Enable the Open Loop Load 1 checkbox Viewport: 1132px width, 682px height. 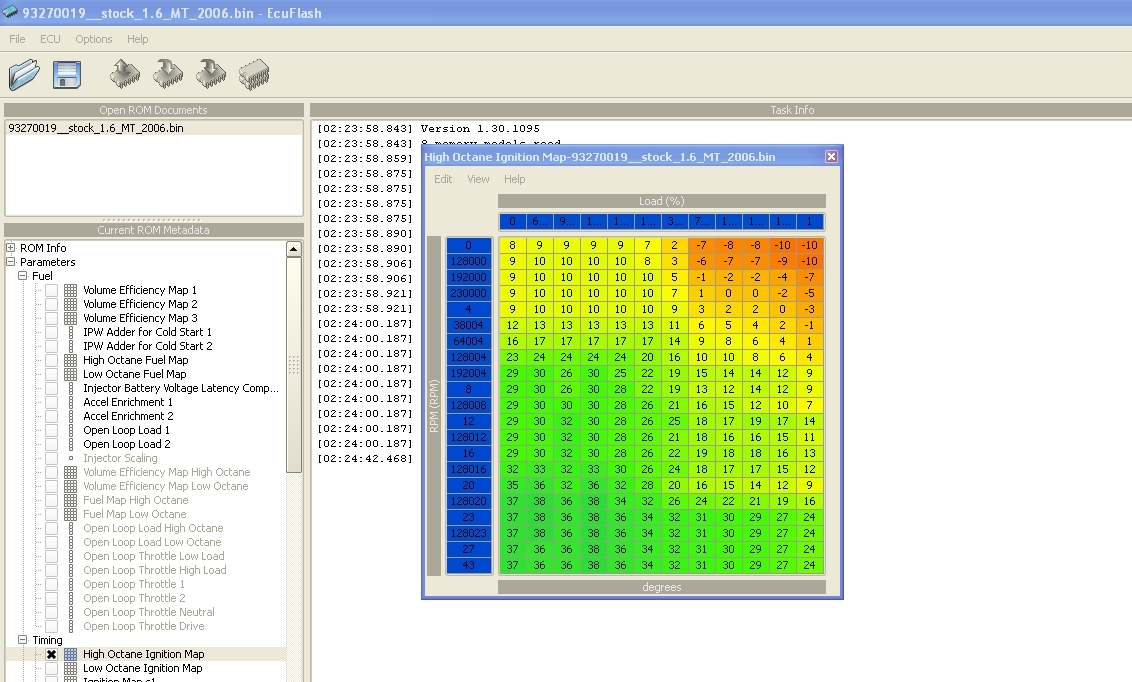[x=51, y=430]
